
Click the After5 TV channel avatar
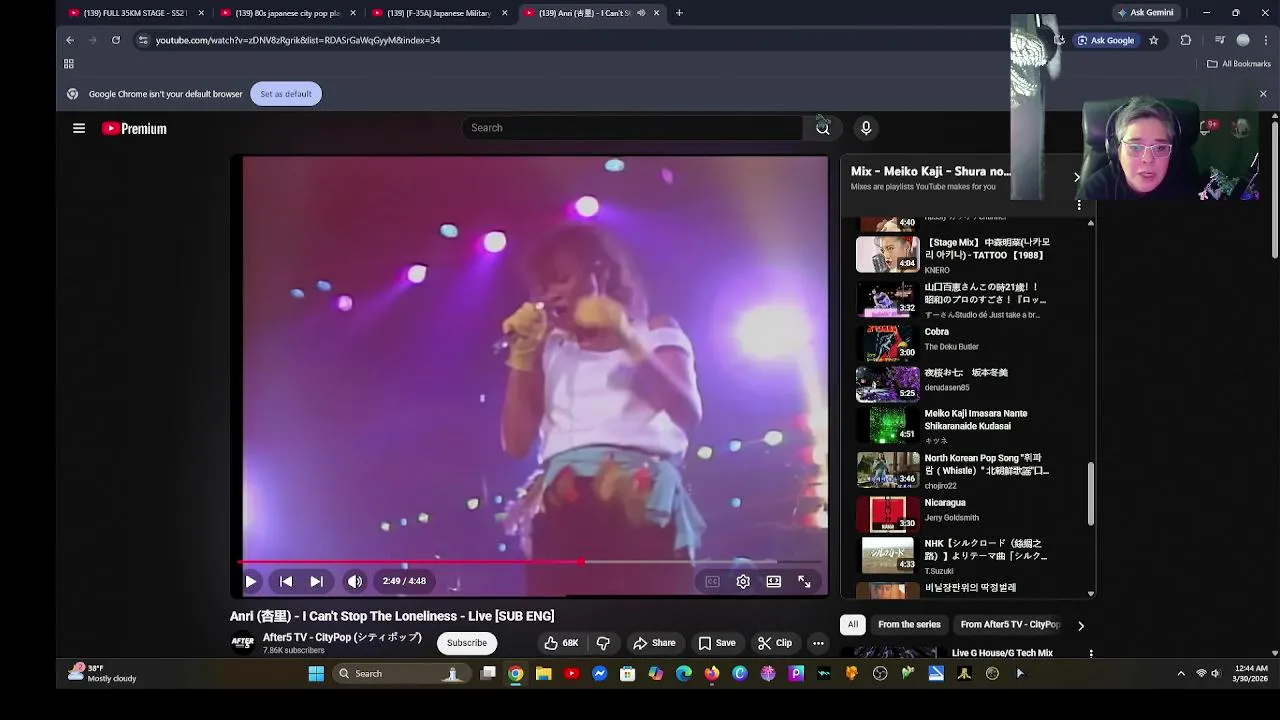(x=242, y=643)
